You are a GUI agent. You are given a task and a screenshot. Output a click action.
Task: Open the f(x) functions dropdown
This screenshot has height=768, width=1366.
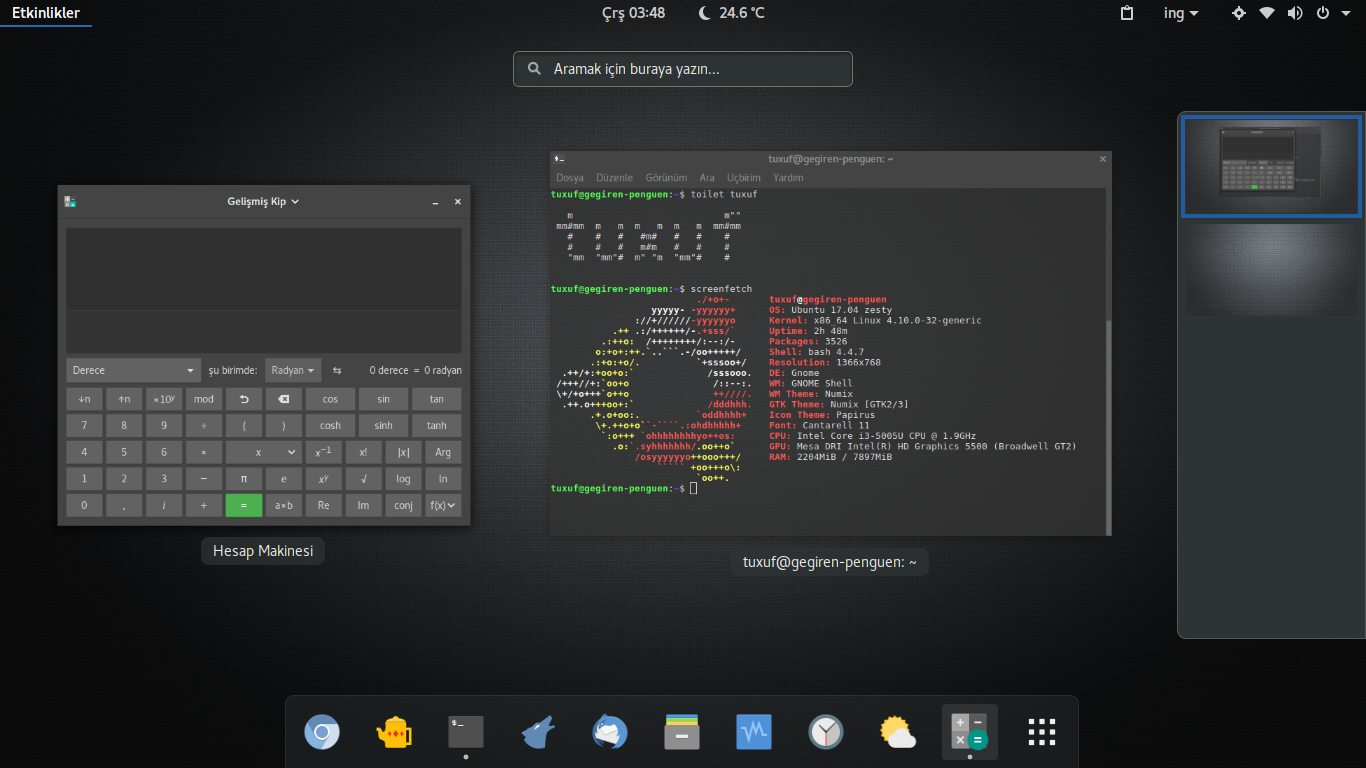click(444, 505)
